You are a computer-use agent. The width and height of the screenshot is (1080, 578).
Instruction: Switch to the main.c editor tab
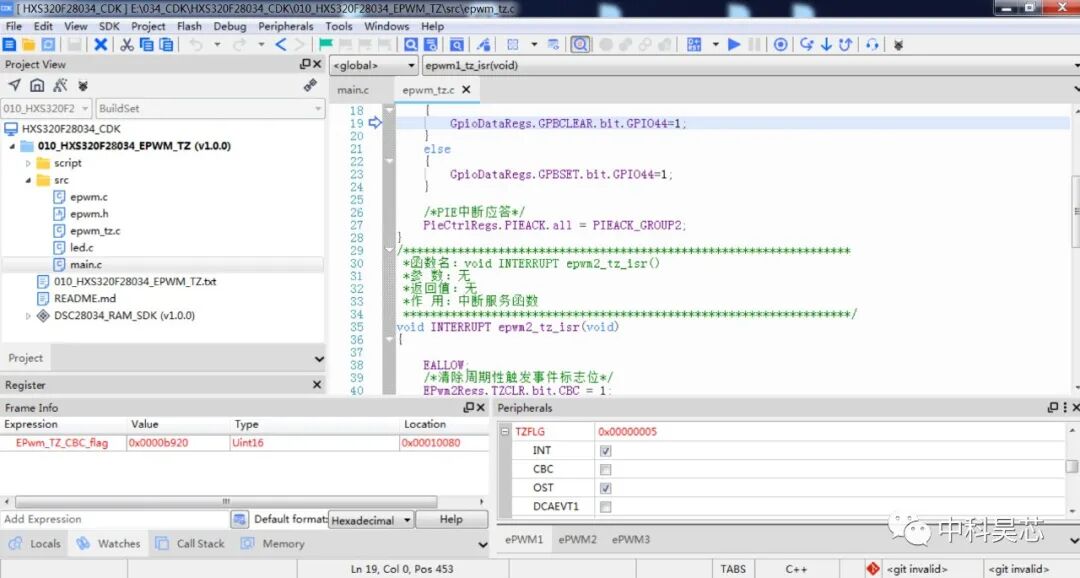pyautogui.click(x=353, y=90)
